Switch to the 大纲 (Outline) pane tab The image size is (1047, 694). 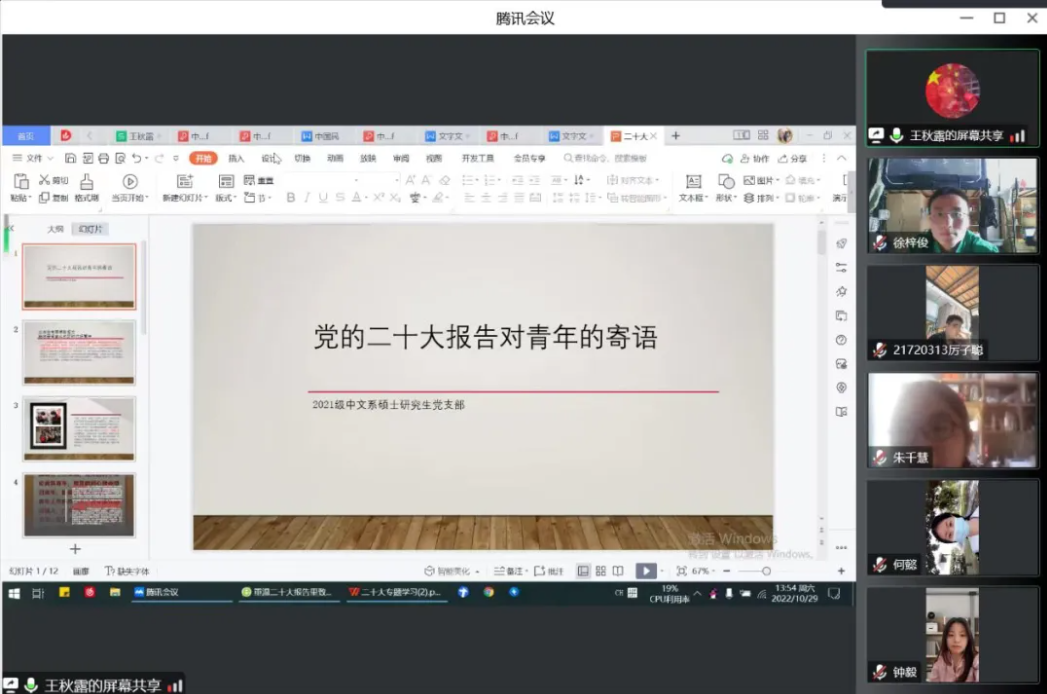tap(56, 229)
